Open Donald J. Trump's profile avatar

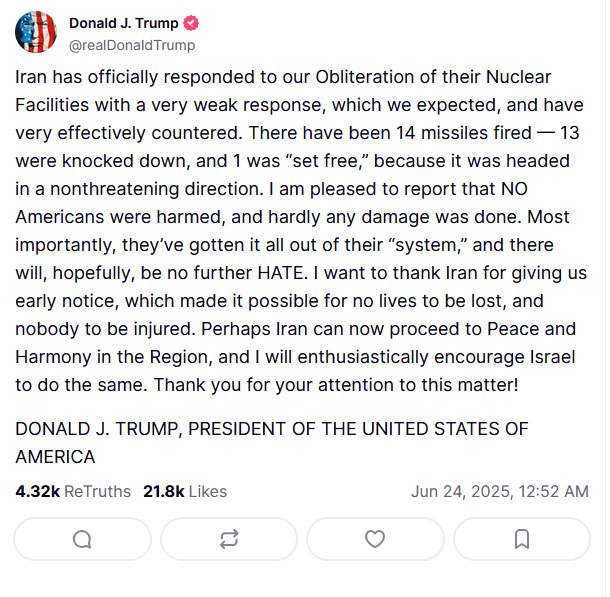pos(36,33)
